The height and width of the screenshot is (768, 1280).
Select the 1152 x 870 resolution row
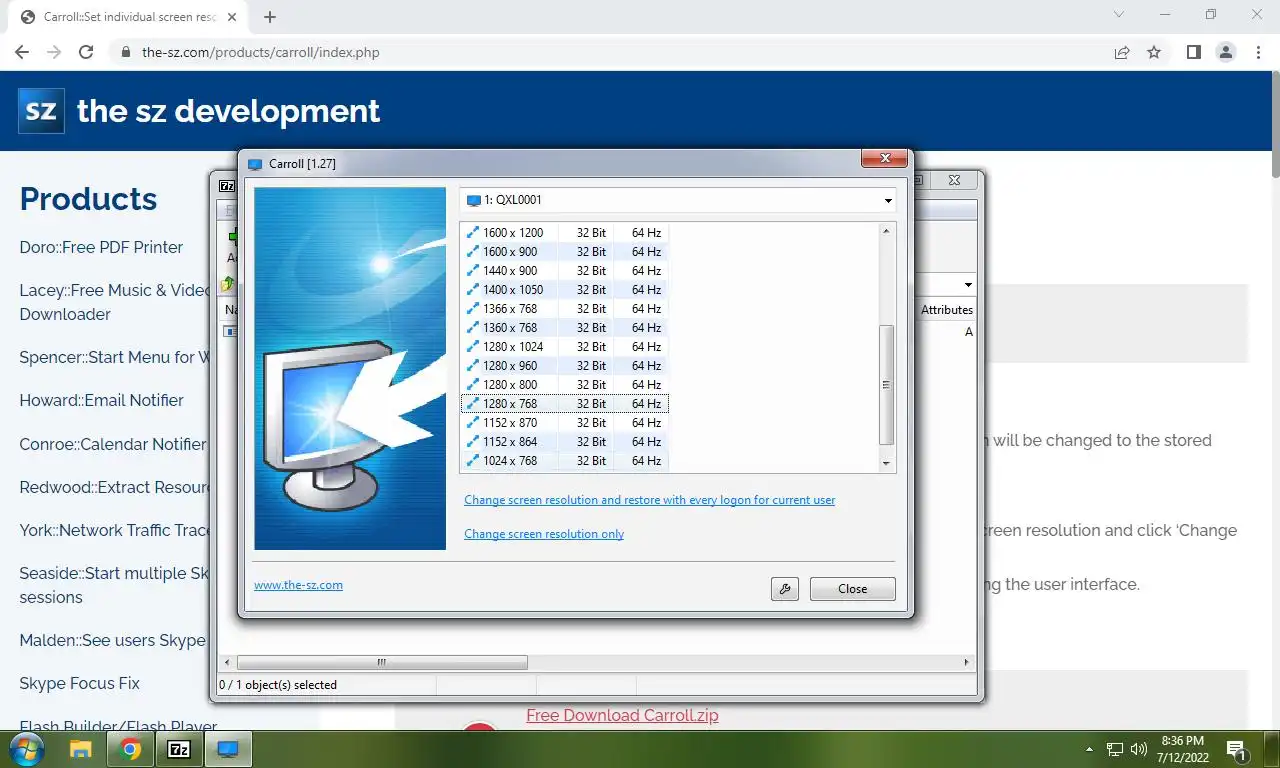tap(564, 423)
